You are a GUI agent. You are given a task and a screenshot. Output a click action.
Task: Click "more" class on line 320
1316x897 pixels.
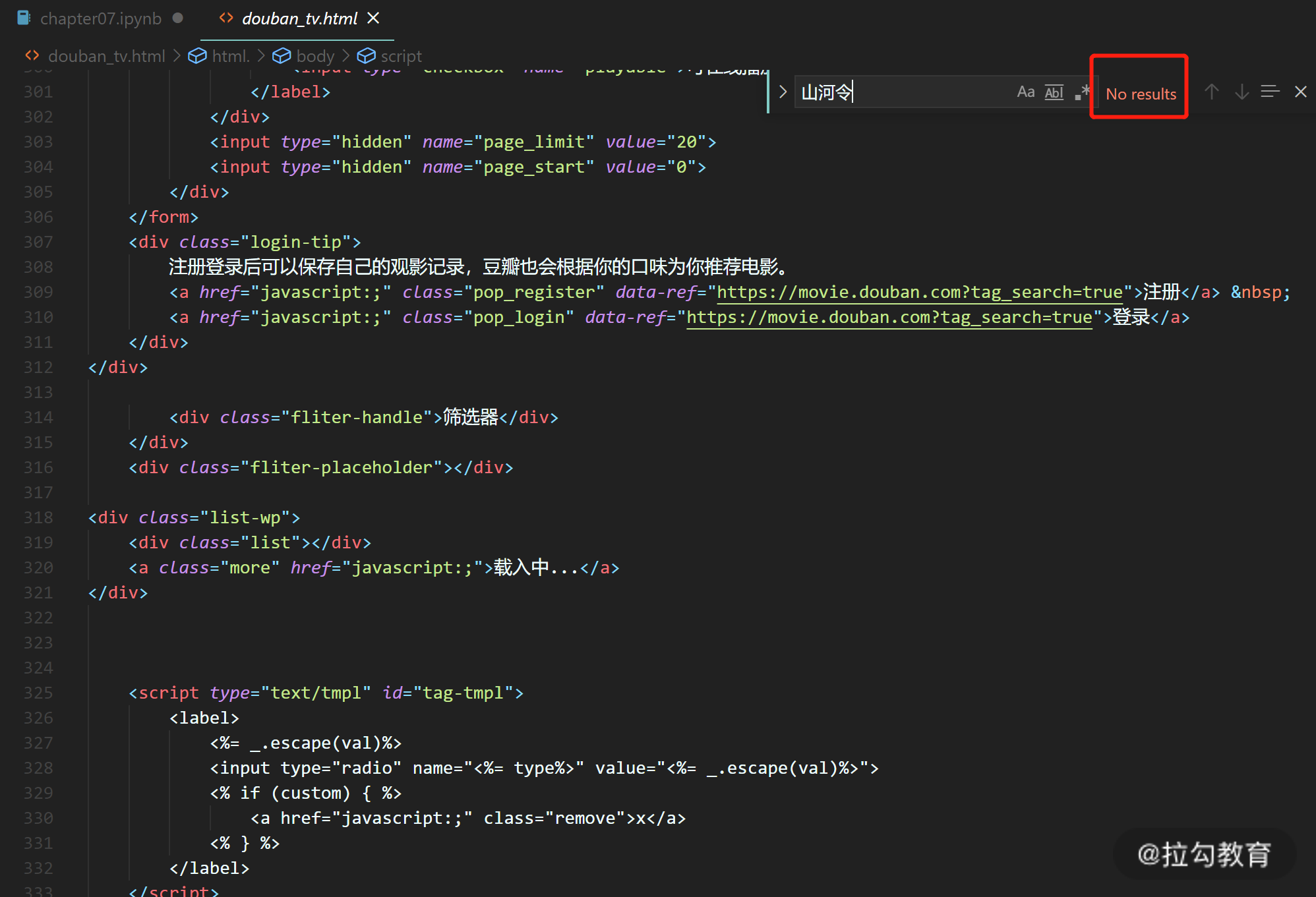pos(250,567)
